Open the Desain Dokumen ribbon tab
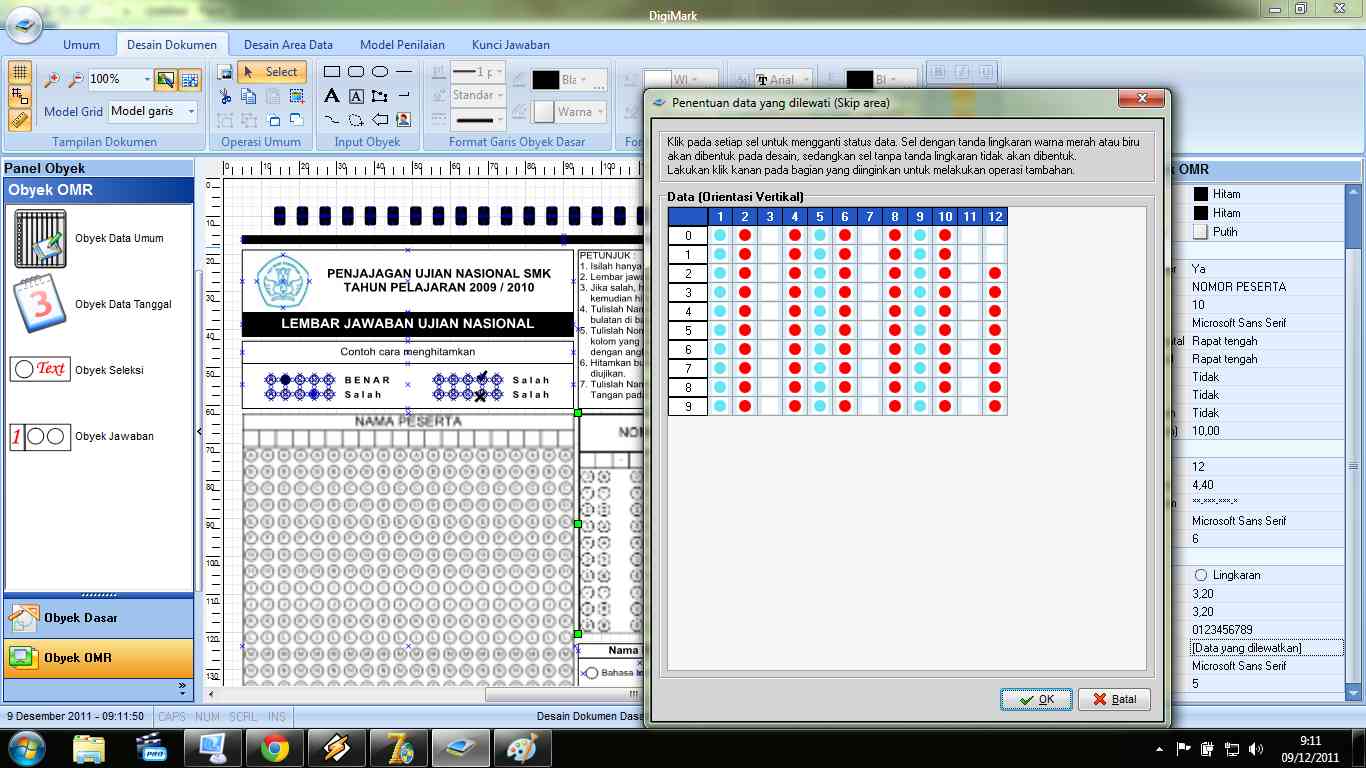Screen dimensions: 1366x768 (x=172, y=45)
